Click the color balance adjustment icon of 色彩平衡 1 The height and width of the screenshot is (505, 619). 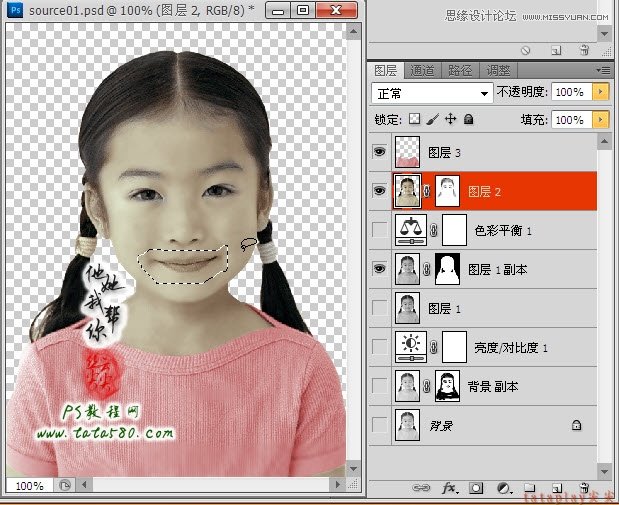411,230
